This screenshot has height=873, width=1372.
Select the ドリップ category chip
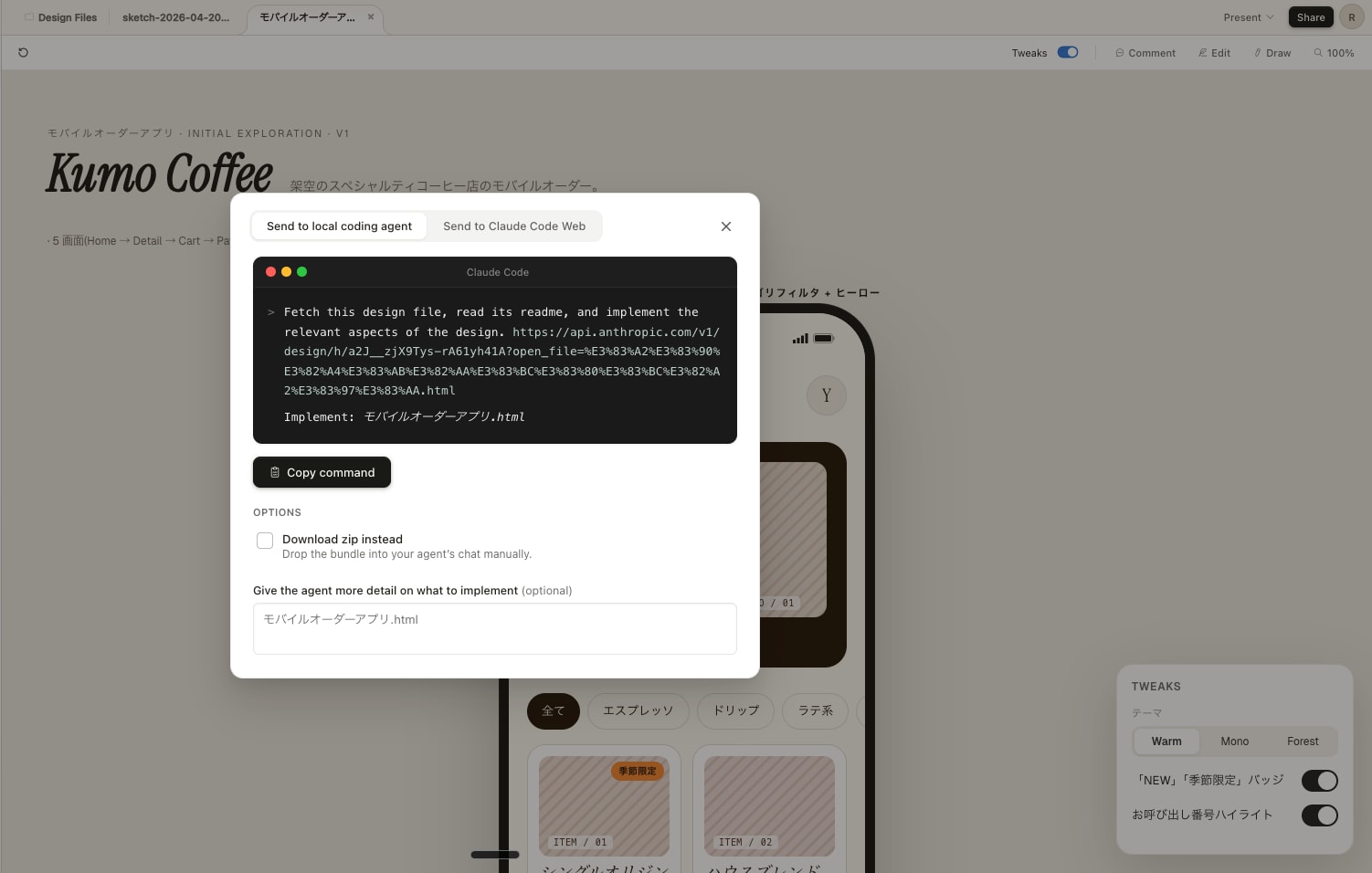tap(736, 710)
